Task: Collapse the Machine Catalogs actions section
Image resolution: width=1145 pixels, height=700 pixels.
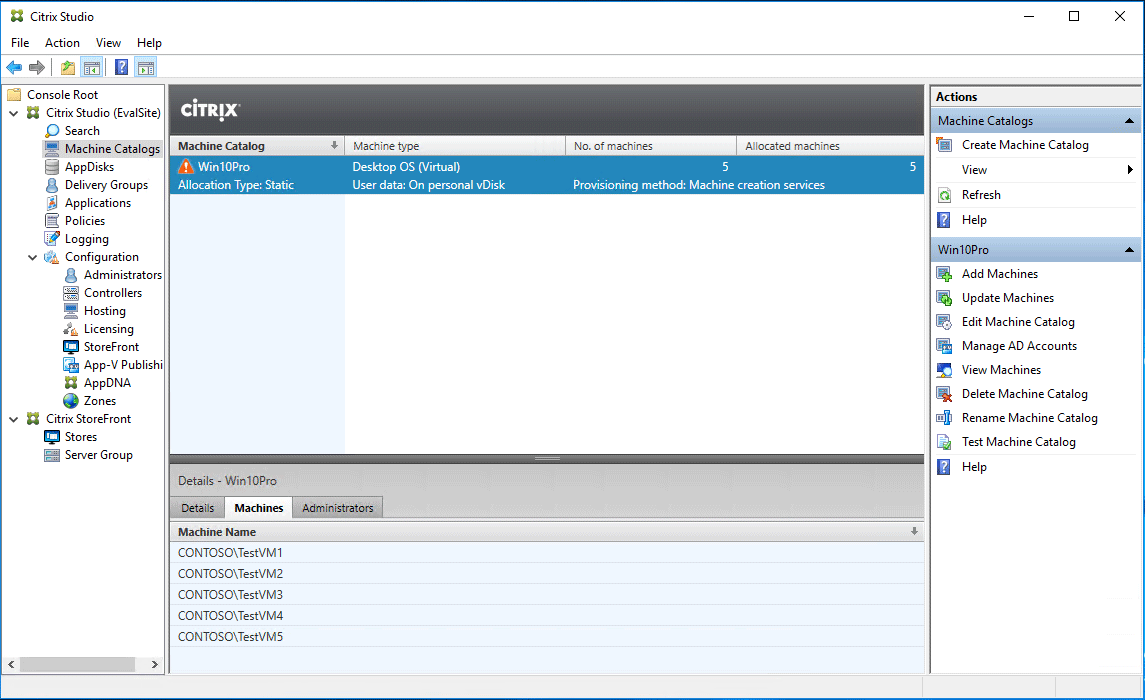Action: [x=1131, y=120]
